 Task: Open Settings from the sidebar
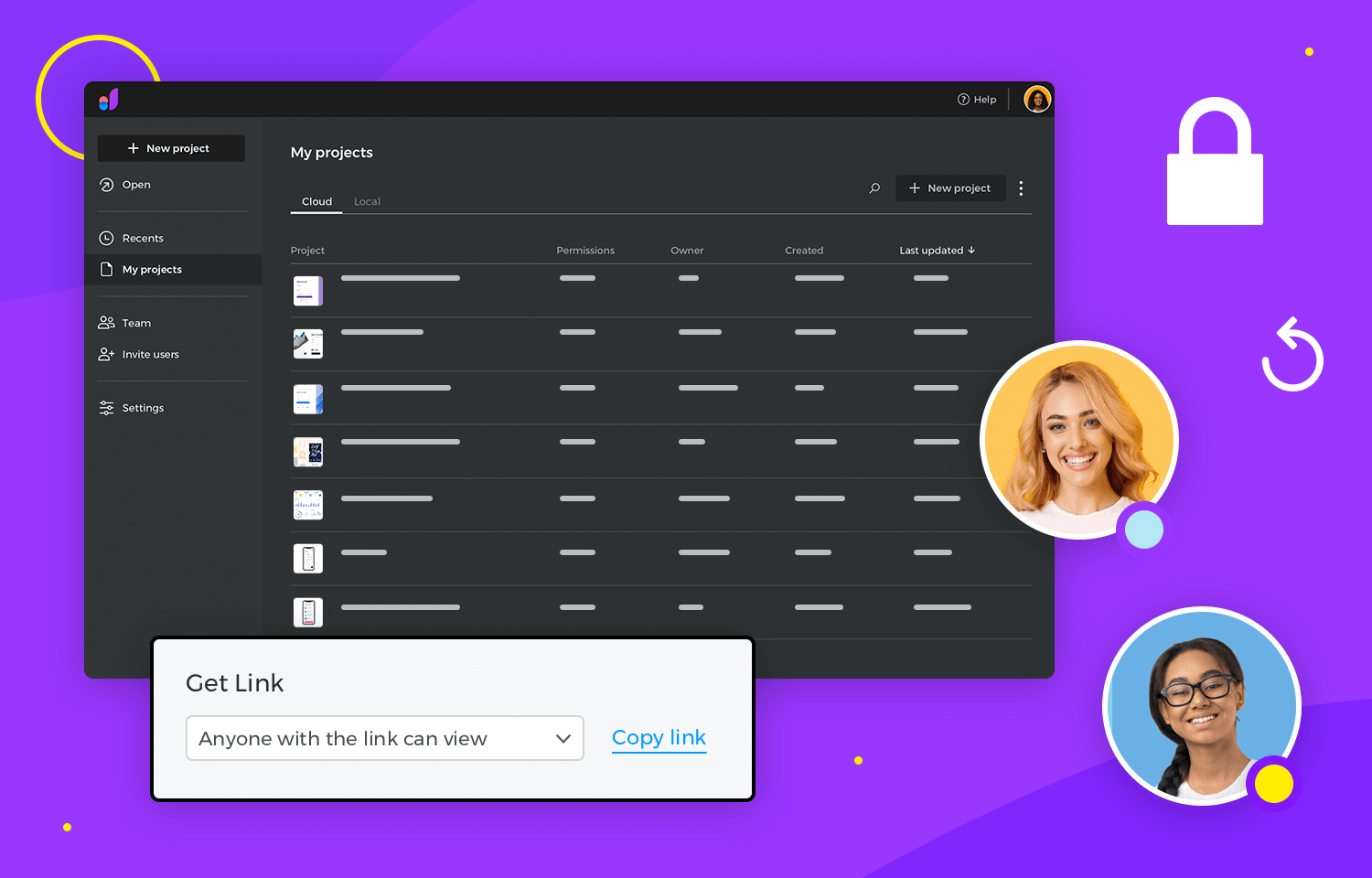(x=142, y=407)
